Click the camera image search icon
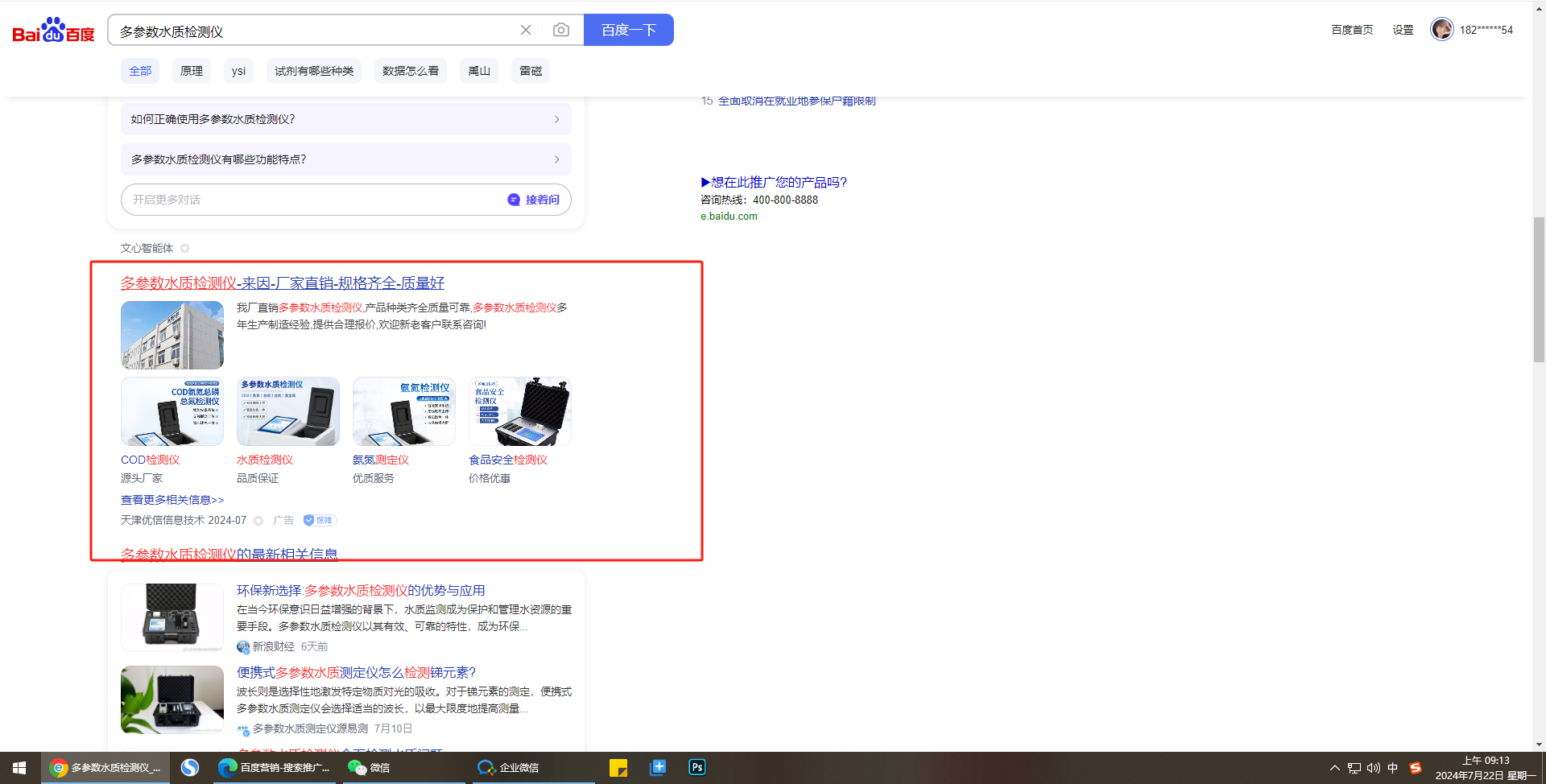The height and width of the screenshot is (784, 1546). pyautogui.click(x=561, y=30)
